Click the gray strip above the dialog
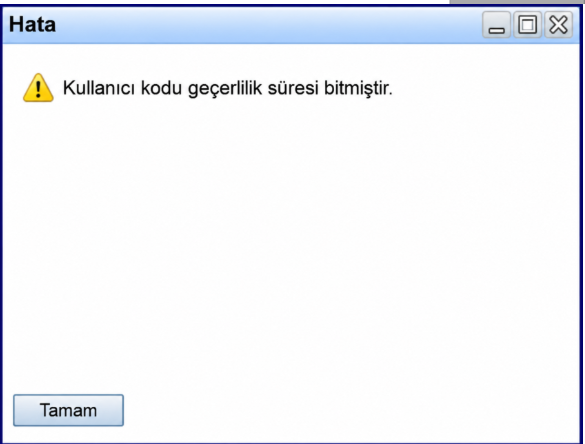 click(x=517, y=1)
